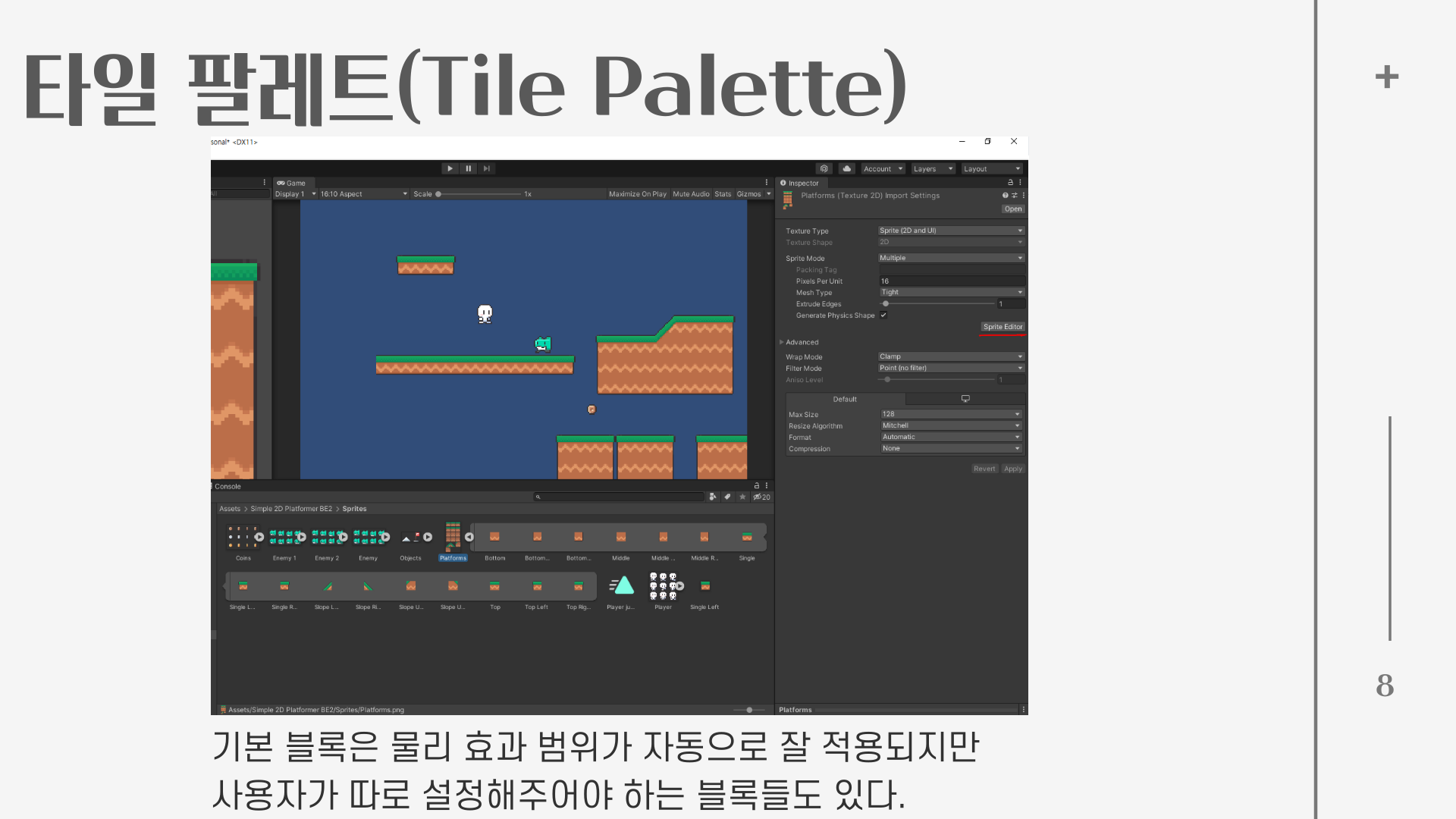Image resolution: width=1456 pixels, height=819 pixels.
Task: Click the Open button in Inspector
Action: (1013, 209)
